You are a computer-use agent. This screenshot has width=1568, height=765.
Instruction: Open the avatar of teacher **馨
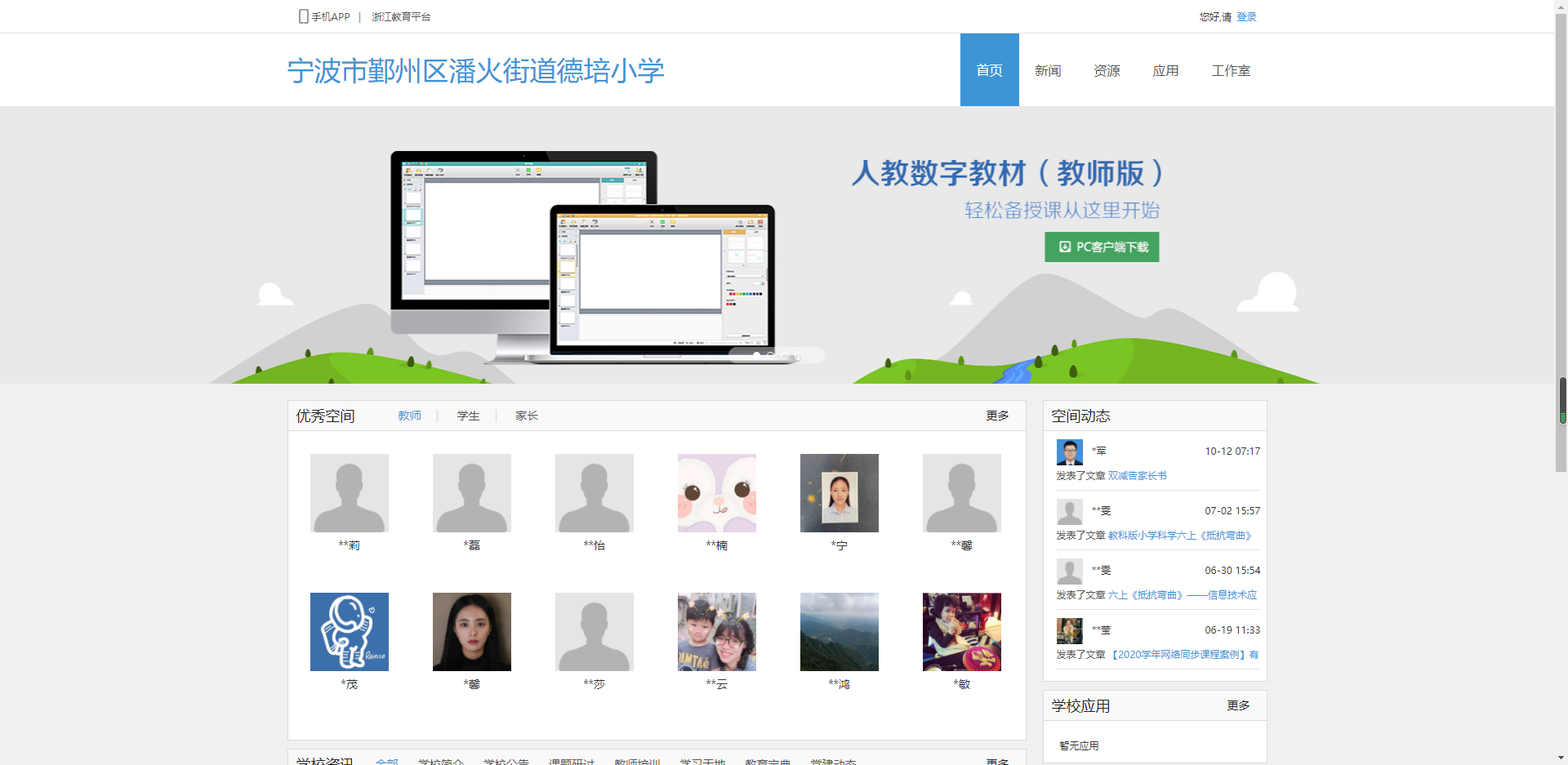pyautogui.click(x=962, y=493)
